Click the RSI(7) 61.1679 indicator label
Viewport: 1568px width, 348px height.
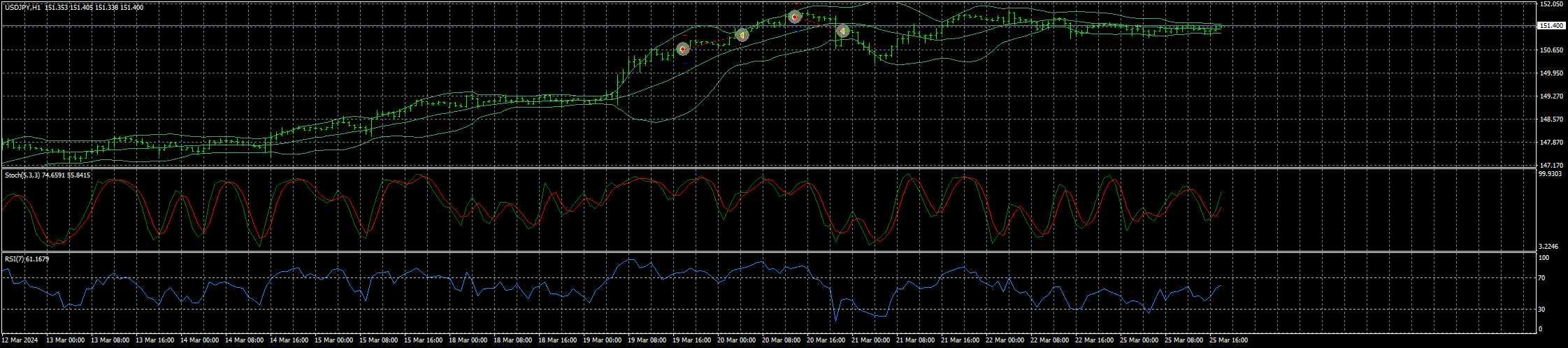coord(28,259)
